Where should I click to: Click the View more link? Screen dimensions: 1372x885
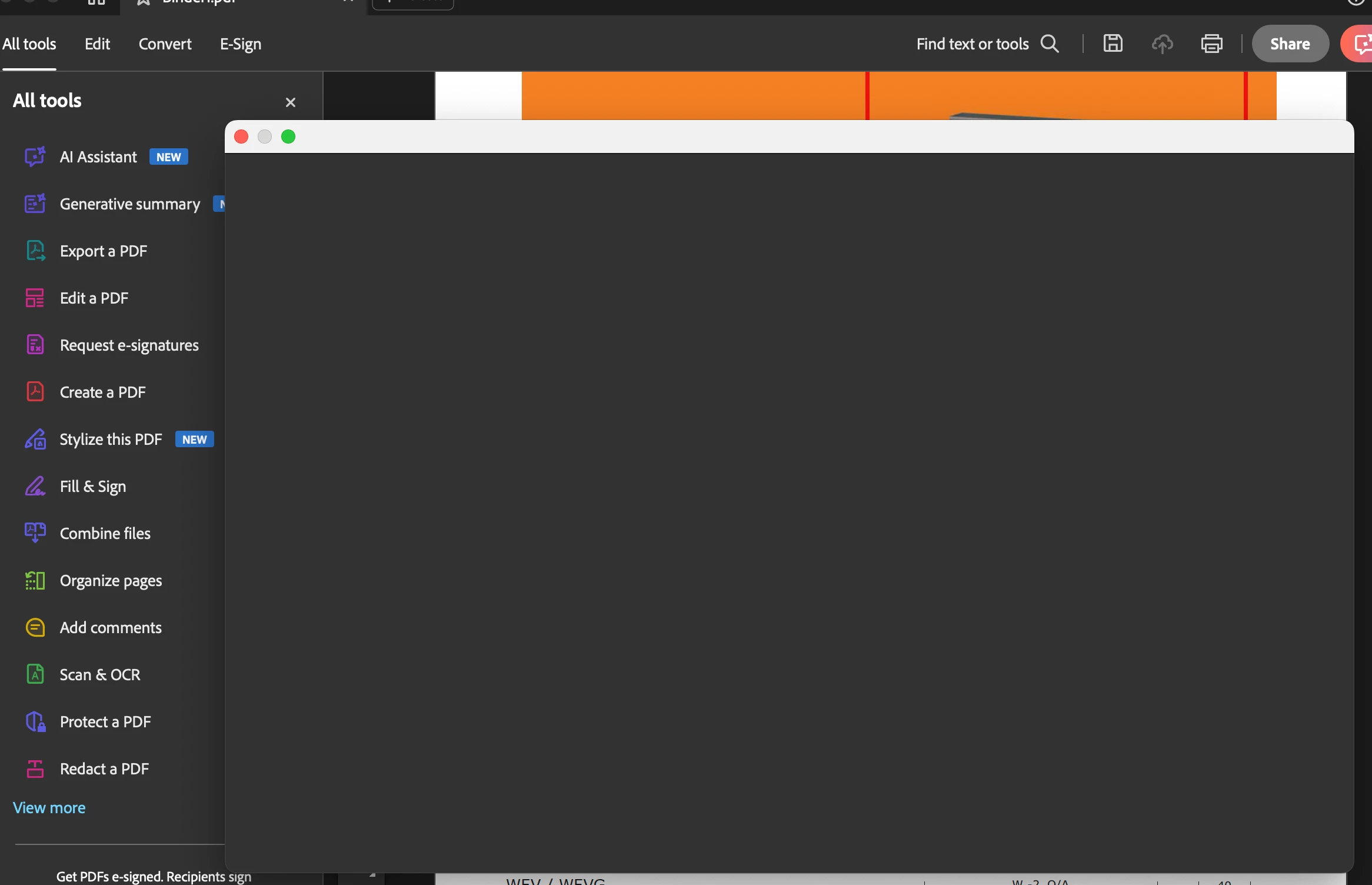49,808
